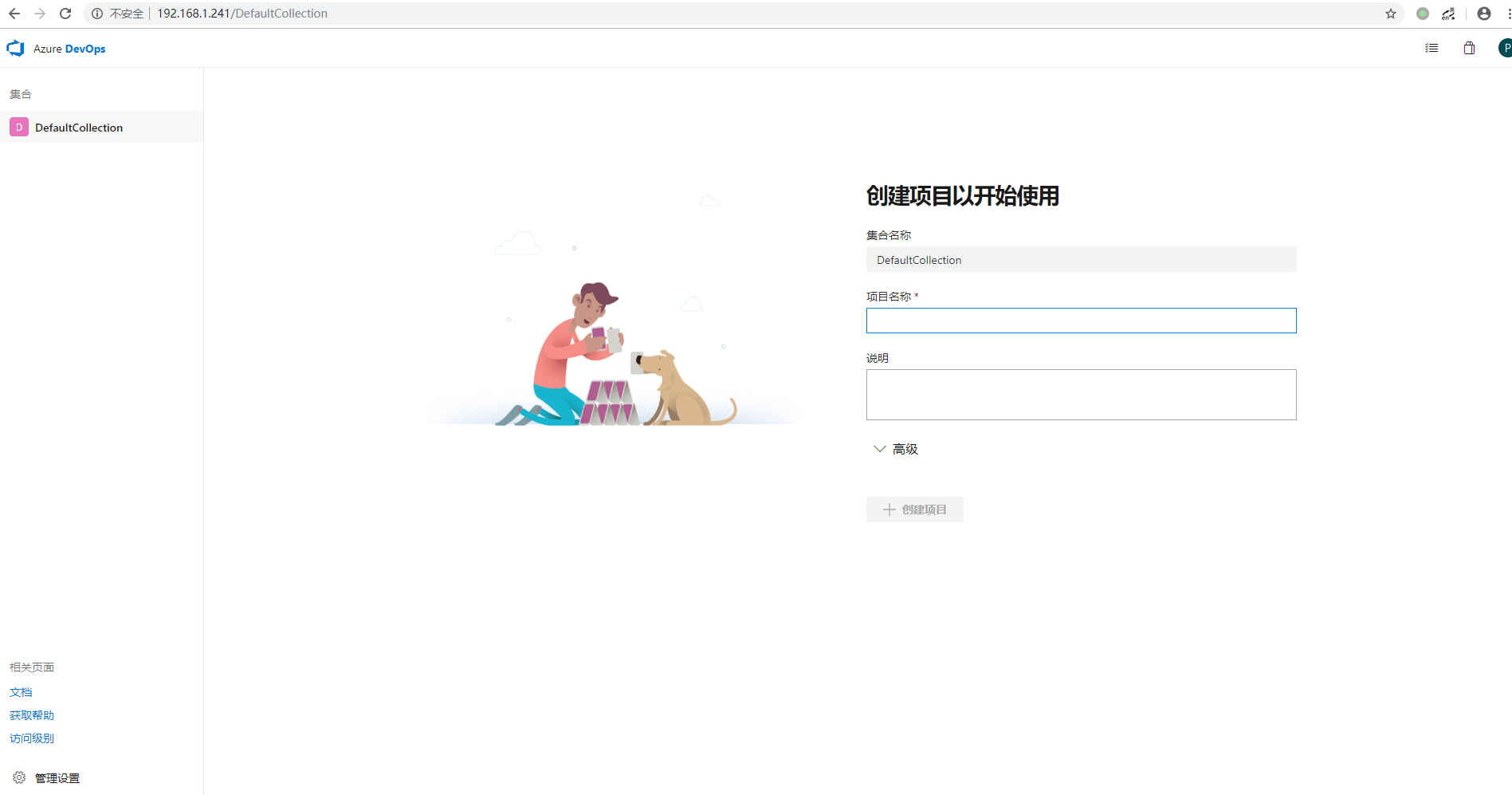
Task: Click the browser reload button
Action: pyautogui.click(x=65, y=14)
